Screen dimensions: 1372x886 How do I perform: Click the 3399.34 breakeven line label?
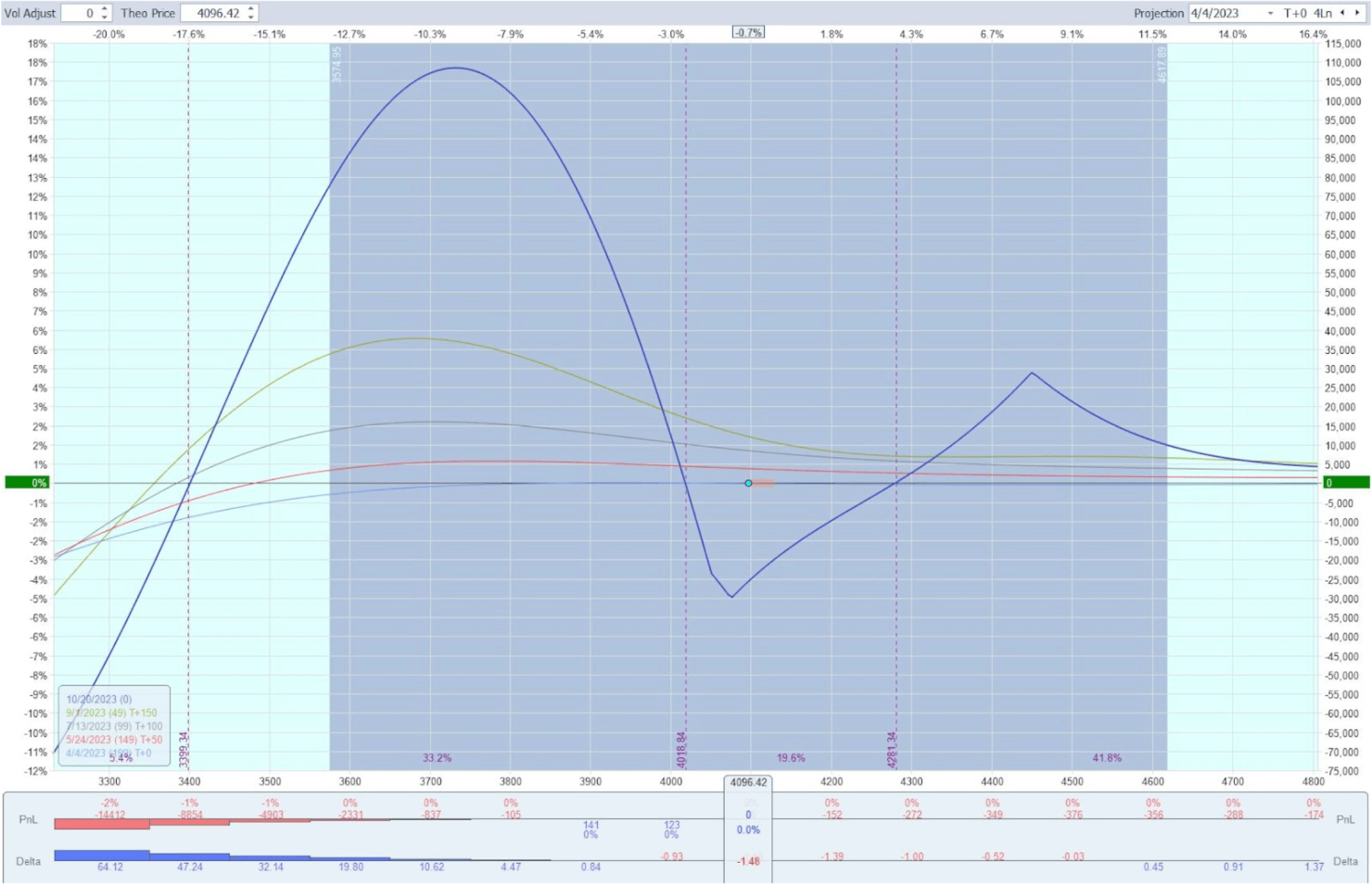[x=184, y=750]
